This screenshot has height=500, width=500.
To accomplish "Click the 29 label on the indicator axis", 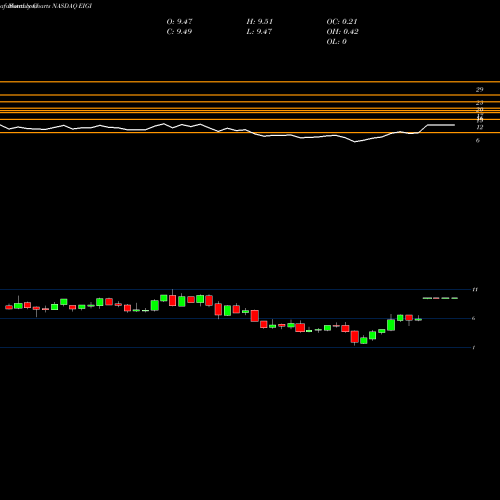I will pyautogui.click(x=479, y=89).
